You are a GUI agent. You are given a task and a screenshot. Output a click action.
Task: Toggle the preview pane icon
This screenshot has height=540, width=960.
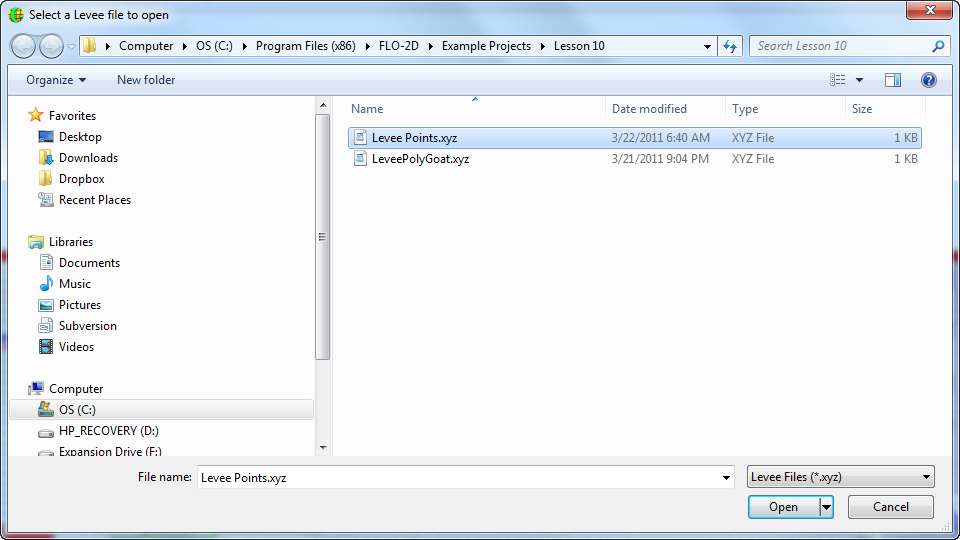893,80
